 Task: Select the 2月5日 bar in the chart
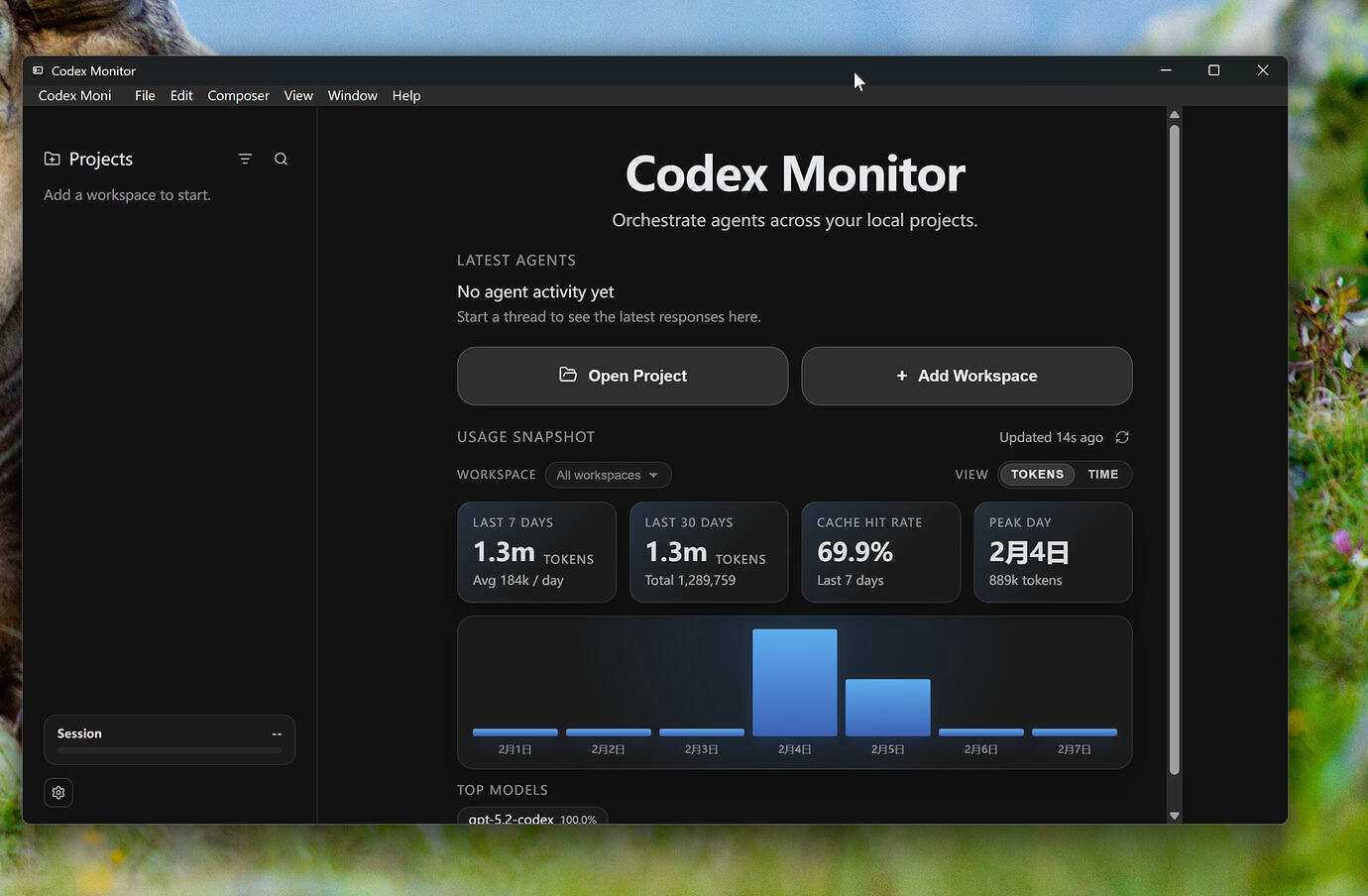[x=888, y=708]
